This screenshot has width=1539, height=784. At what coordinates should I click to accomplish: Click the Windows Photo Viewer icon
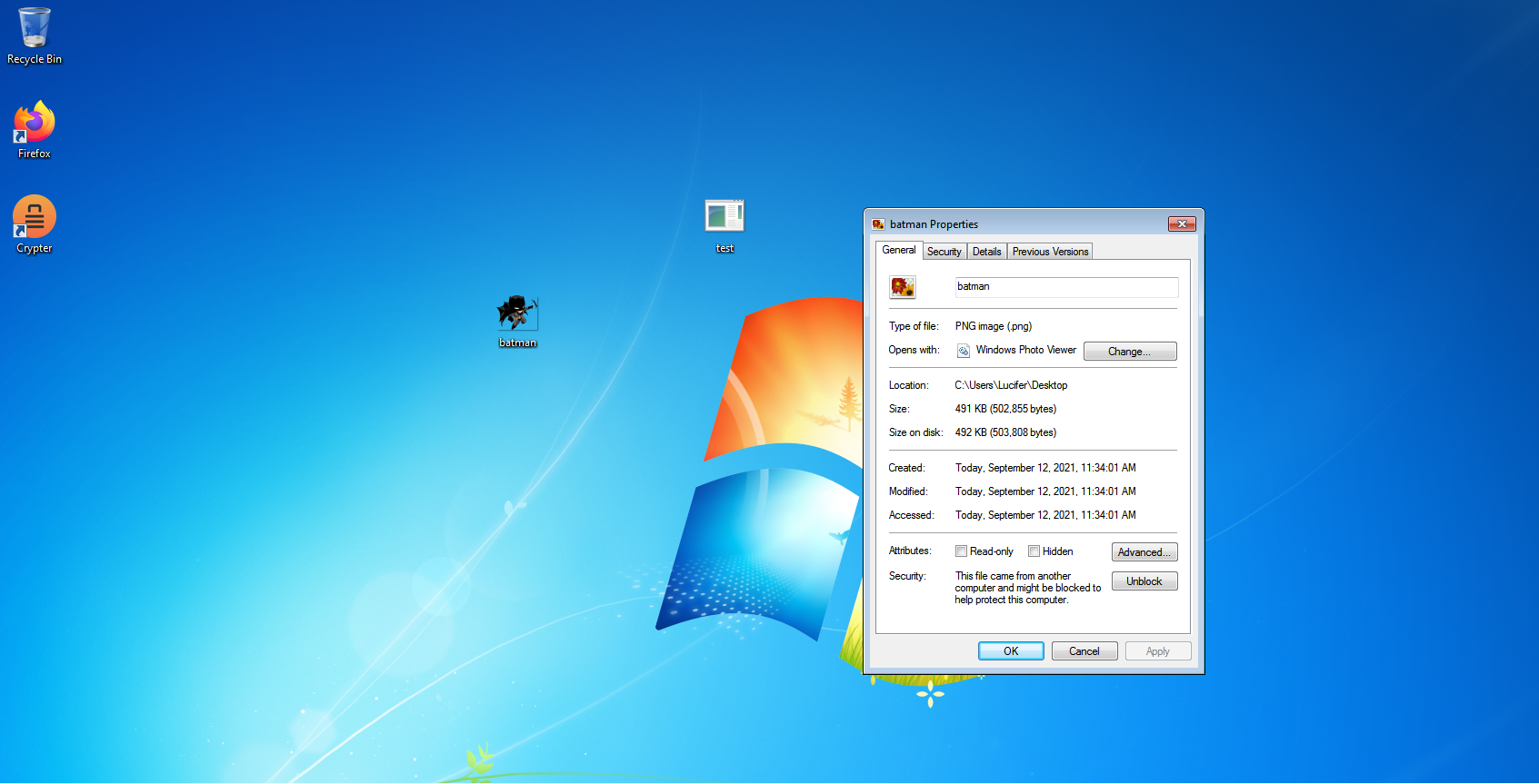[964, 351]
